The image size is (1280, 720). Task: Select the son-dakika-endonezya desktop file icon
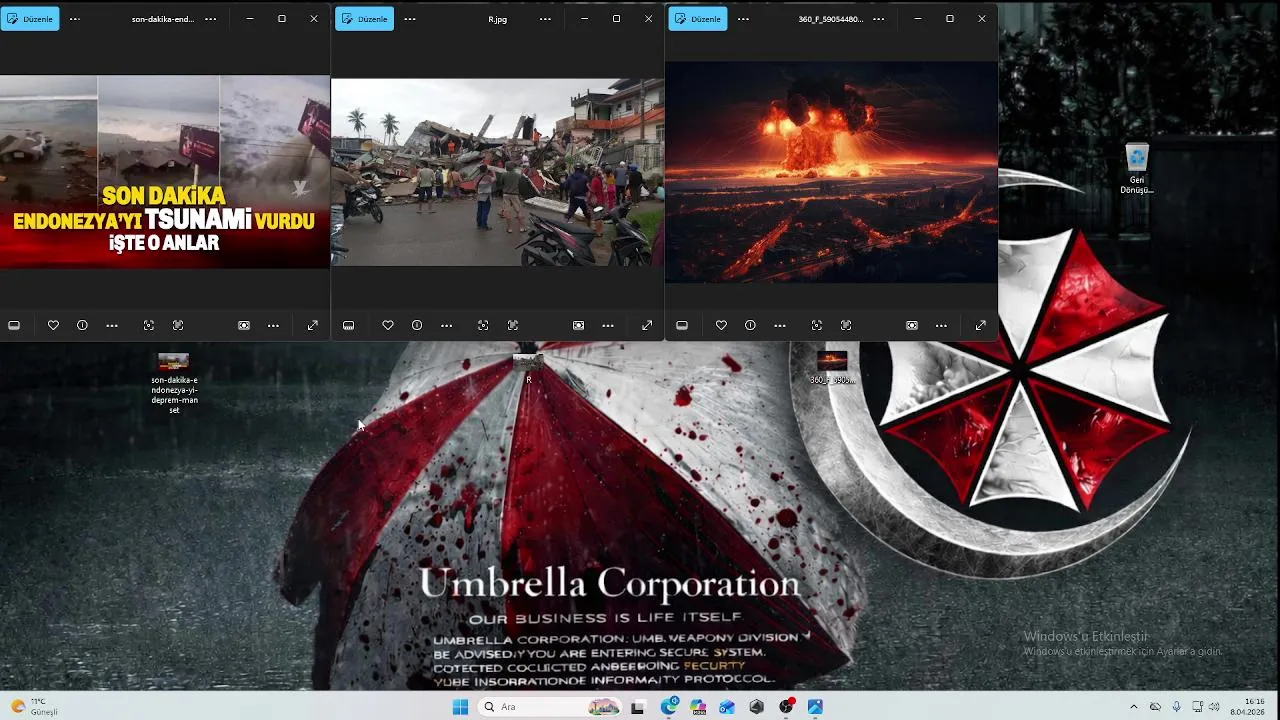(174, 384)
